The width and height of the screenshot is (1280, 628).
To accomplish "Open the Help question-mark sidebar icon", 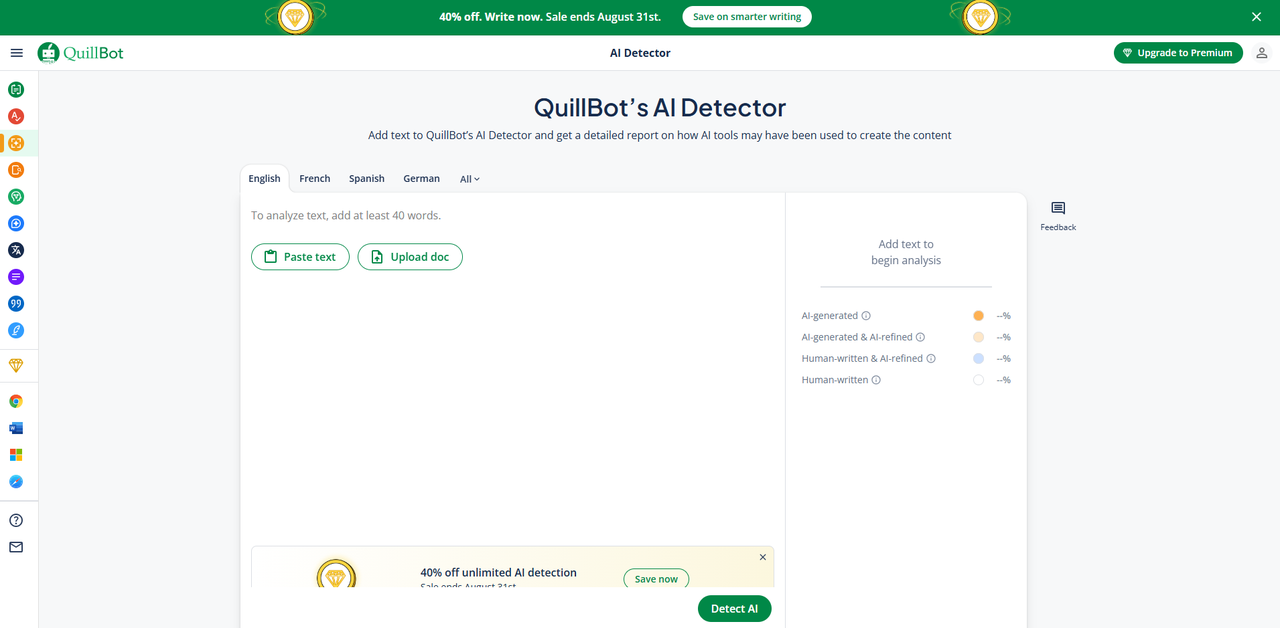I will pyautogui.click(x=16, y=520).
